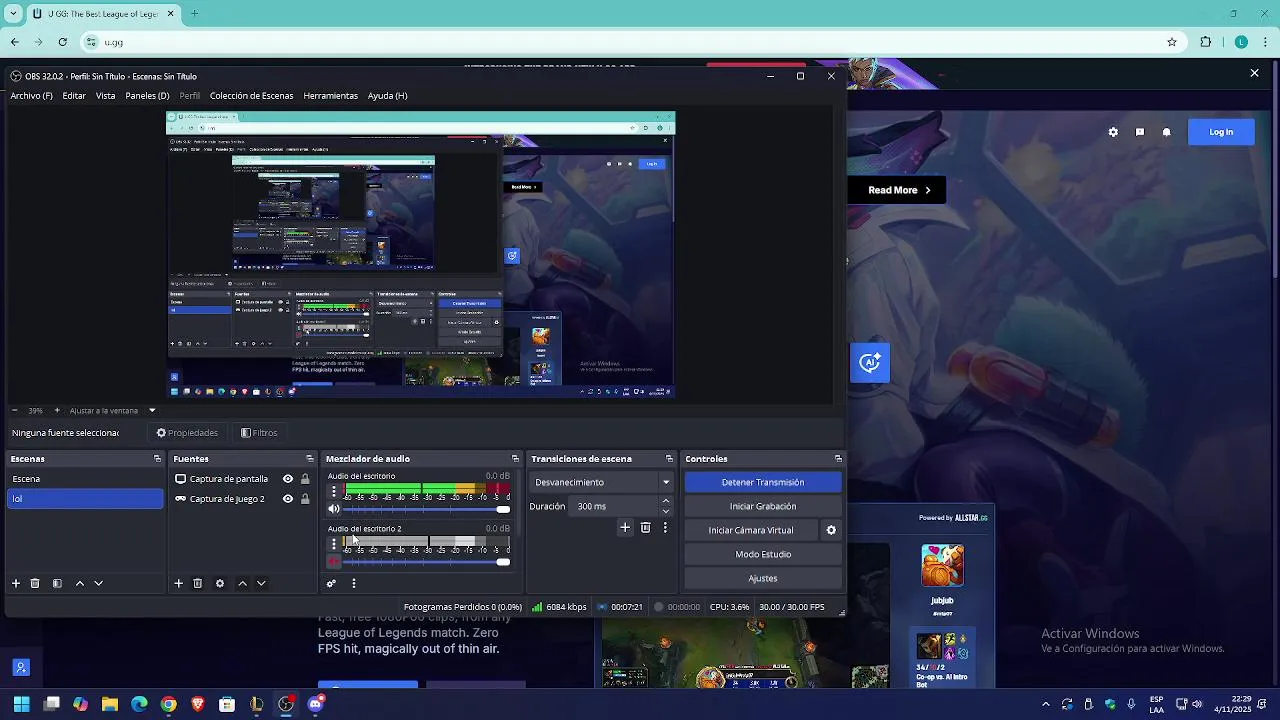Delete the selected scene with the trash icon
This screenshot has height=720, width=1280.
[x=35, y=583]
